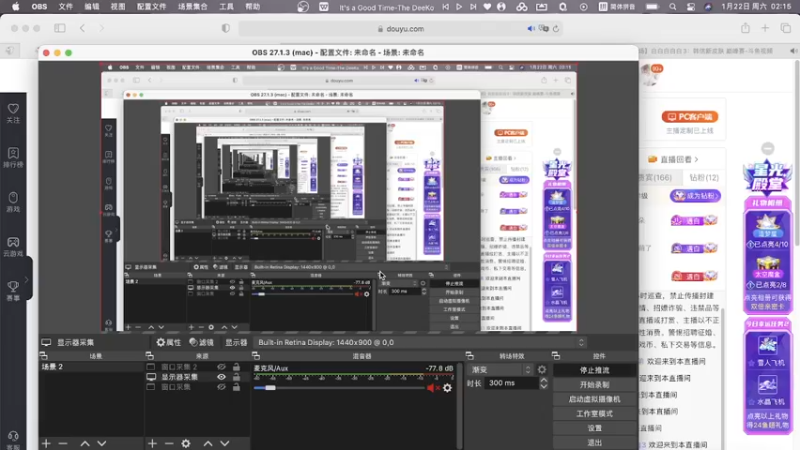Move the scene up in the list
Viewport: 800px width, 450px height.
pyautogui.click(x=85, y=443)
